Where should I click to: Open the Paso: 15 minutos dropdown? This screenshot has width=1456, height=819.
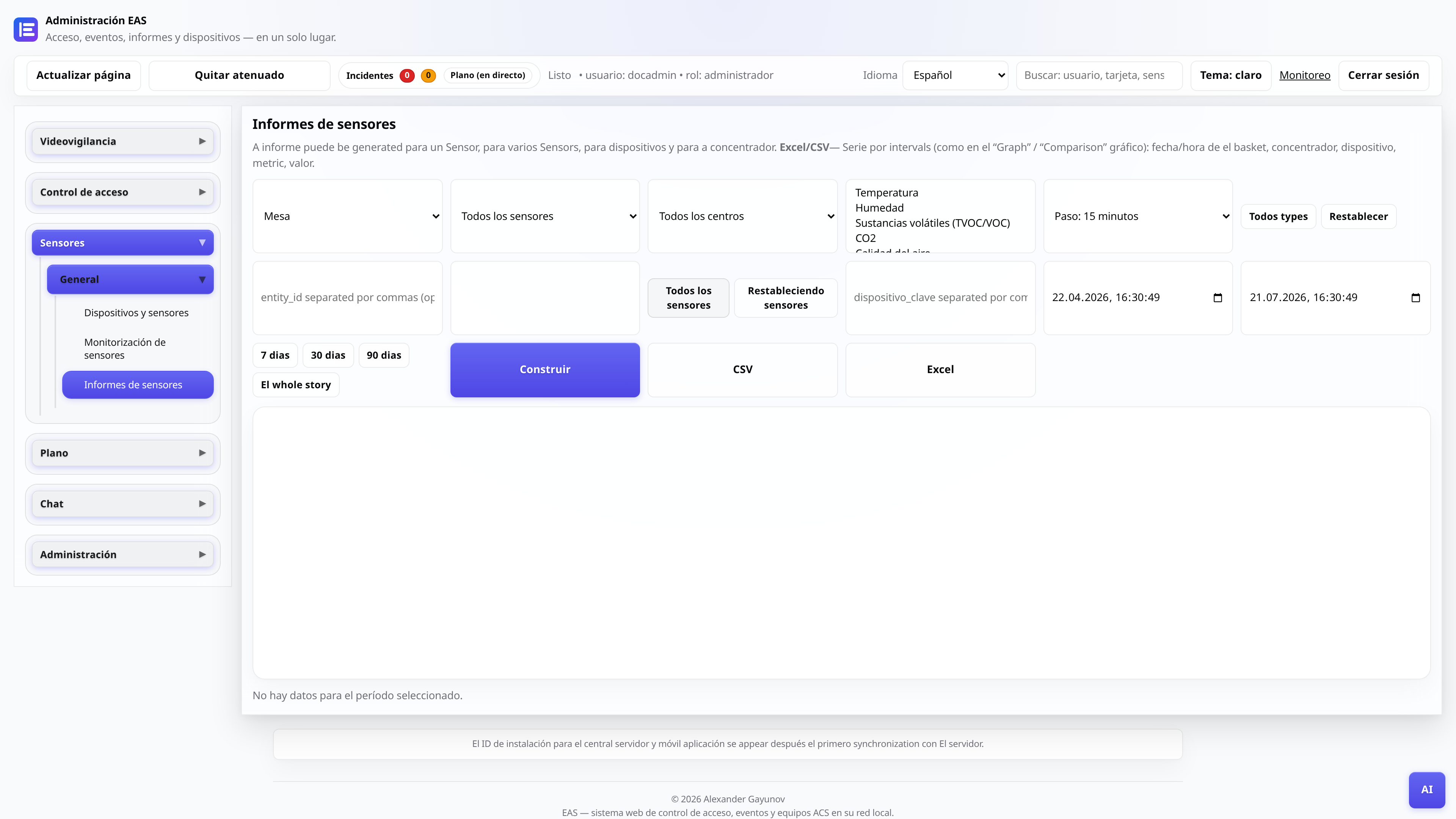click(x=1138, y=216)
